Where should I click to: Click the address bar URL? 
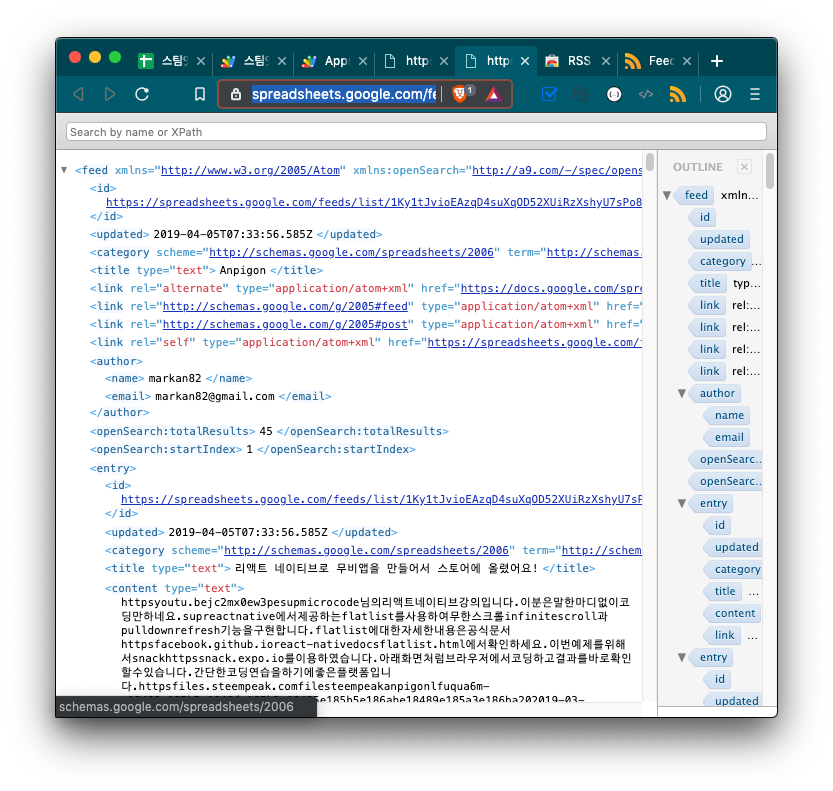pyautogui.click(x=344, y=94)
